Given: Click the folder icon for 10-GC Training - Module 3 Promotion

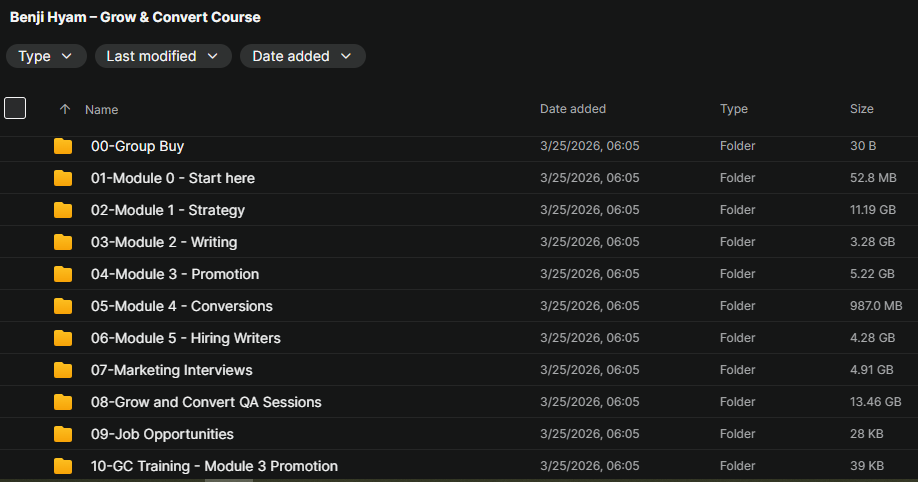Looking at the screenshot, I should (x=63, y=466).
